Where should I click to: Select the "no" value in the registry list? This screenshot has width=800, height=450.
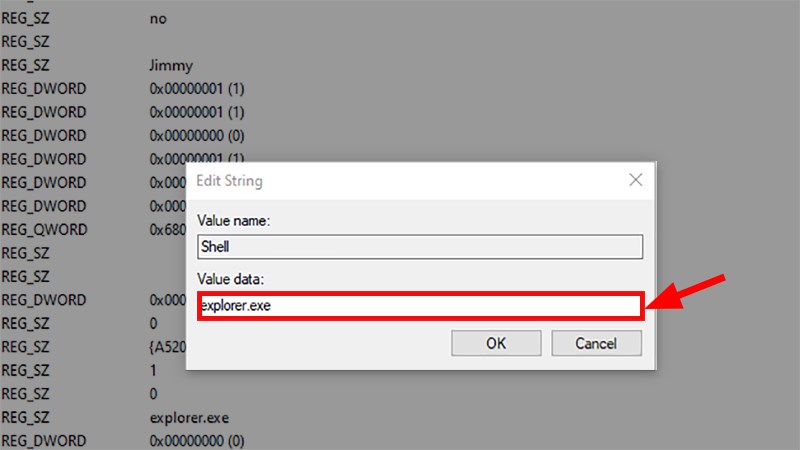click(x=158, y=19)
